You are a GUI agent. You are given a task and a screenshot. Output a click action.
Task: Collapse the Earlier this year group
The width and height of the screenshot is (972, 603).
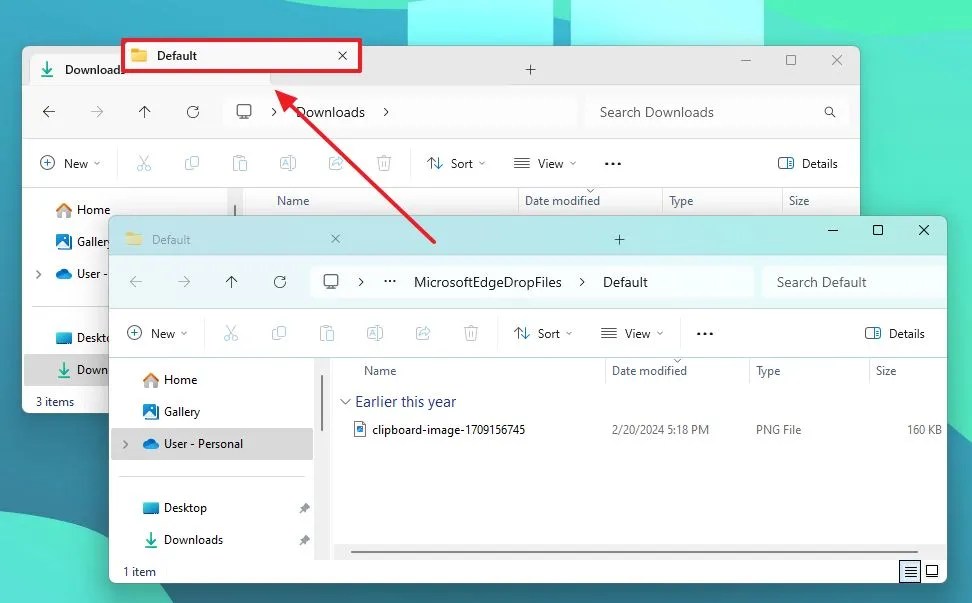pos(346,401)
